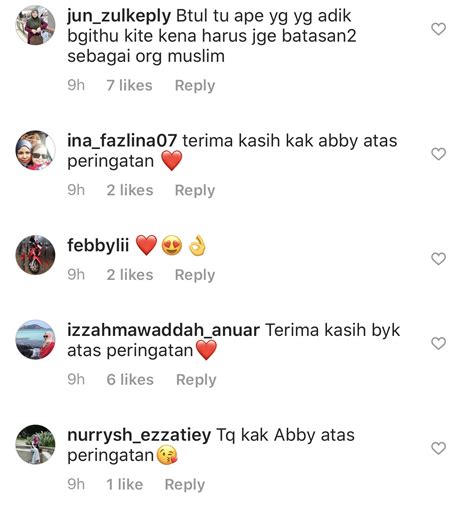Open jun_zulkeply username link
The image size is (474, 506).
coord(119,16)
